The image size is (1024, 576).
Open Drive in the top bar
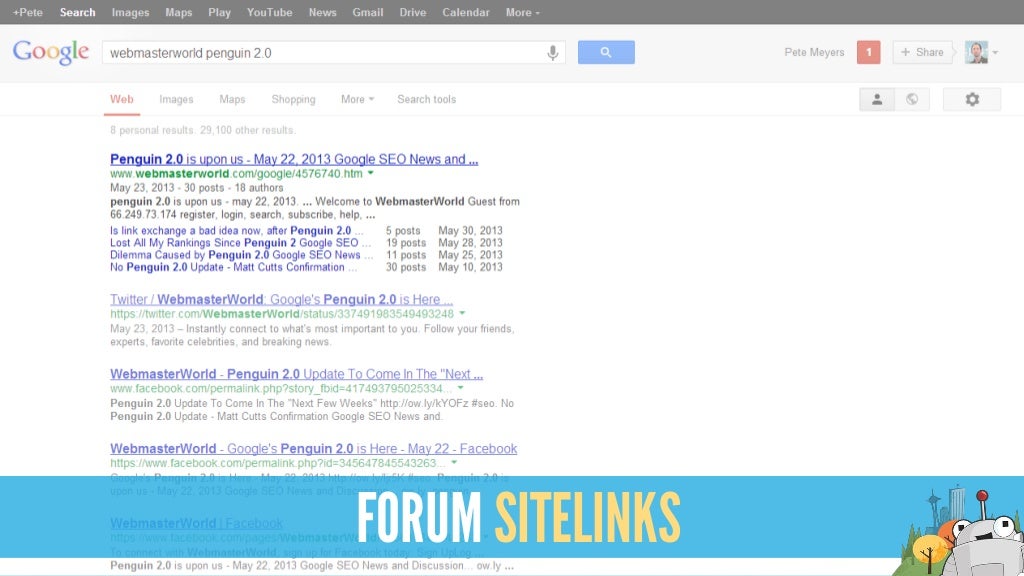pyautogui.click(x=413, y=12)
